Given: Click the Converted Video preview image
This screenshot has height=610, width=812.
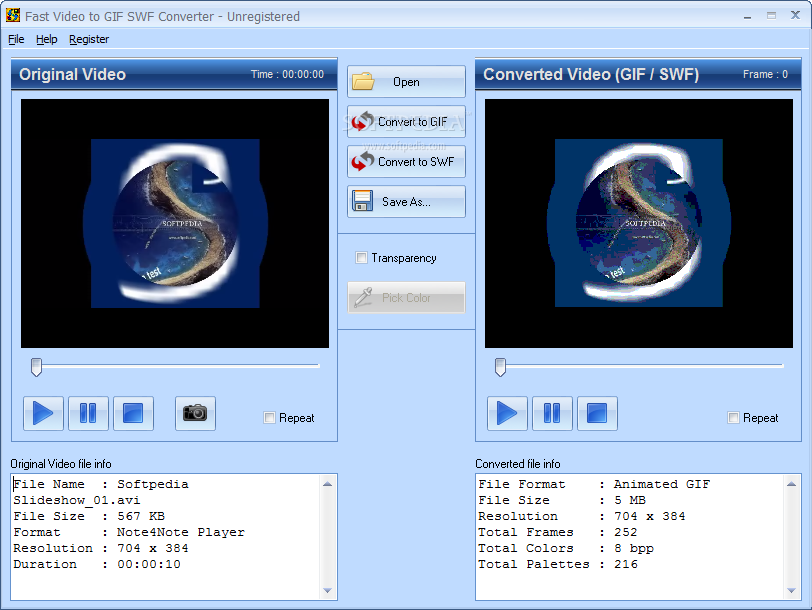Looking at the screenshot, I should coord(639,224).
